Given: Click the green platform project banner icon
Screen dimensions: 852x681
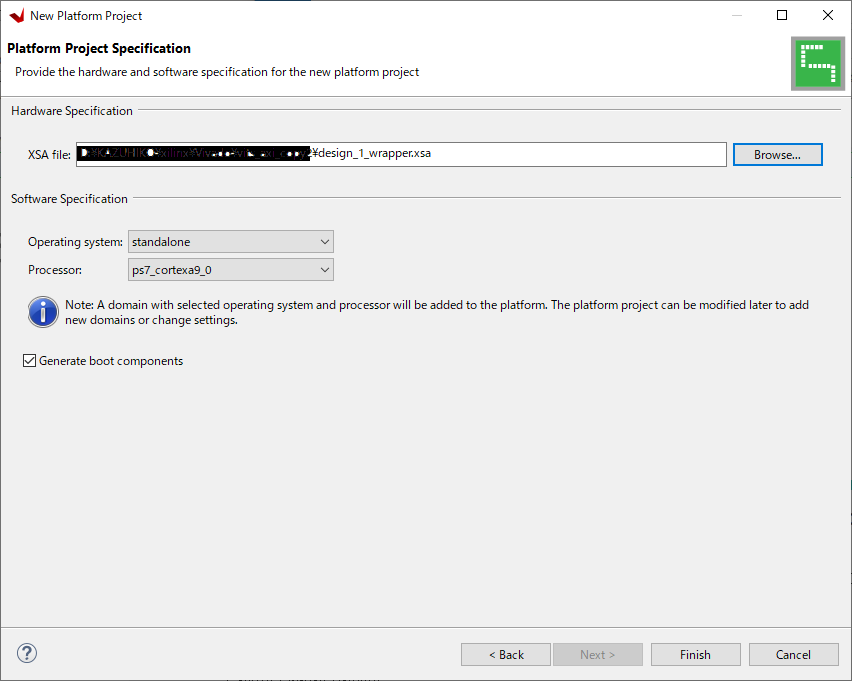Looking at the screenshot, I should [x=818, y=64].
